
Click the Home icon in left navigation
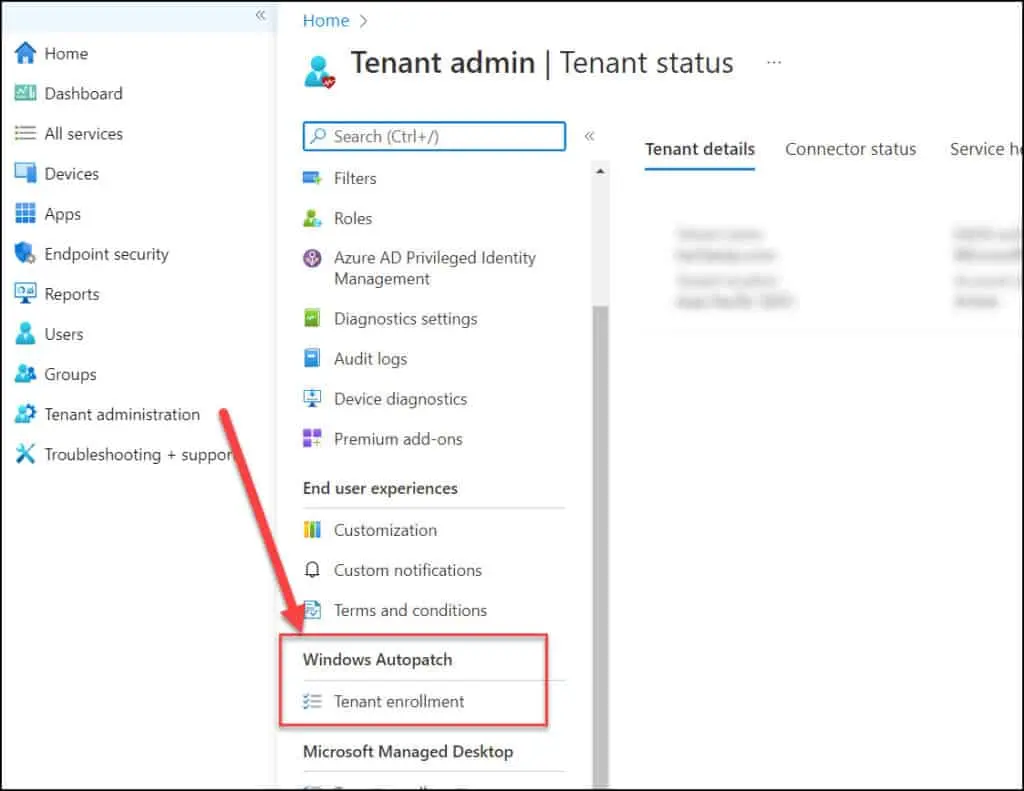click(25, 53)
